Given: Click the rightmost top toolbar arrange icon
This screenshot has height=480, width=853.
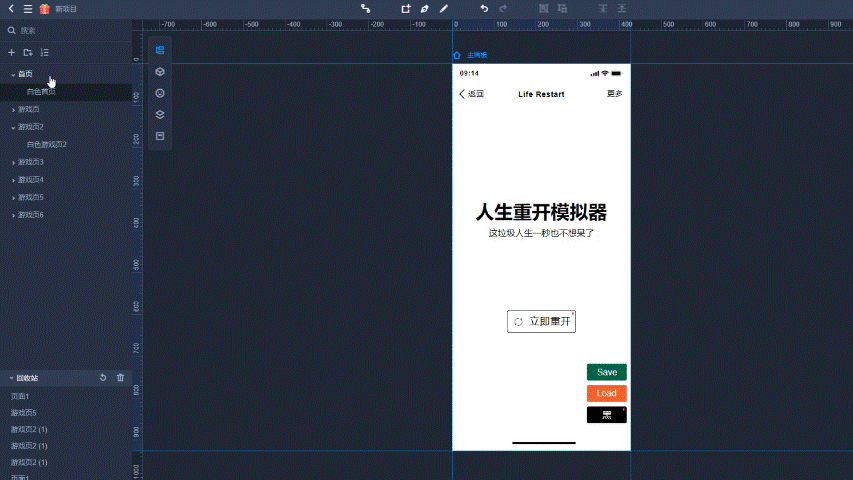Looking at the screenshot, I should [622, 9].
